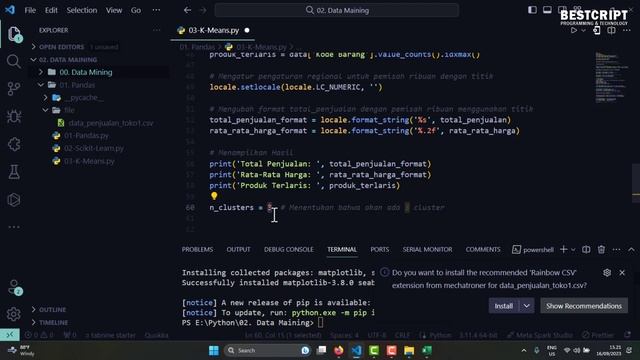
Task: Click the remote window indicator
Action: (10, 335)
